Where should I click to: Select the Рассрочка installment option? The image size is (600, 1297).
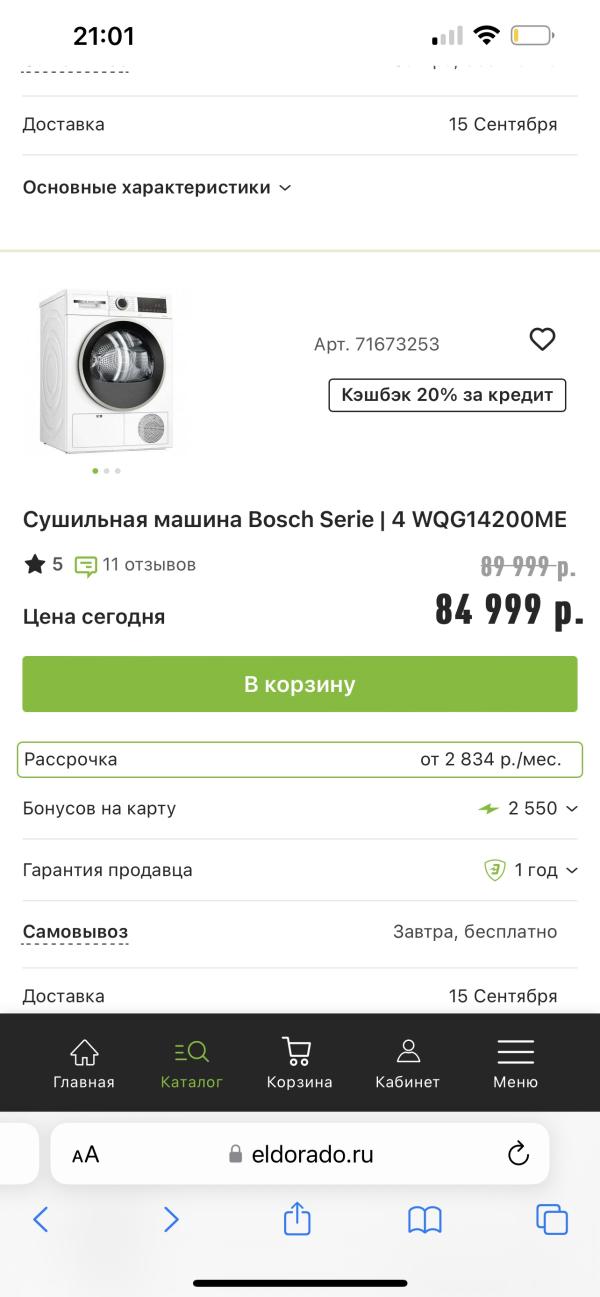[300, 759]
